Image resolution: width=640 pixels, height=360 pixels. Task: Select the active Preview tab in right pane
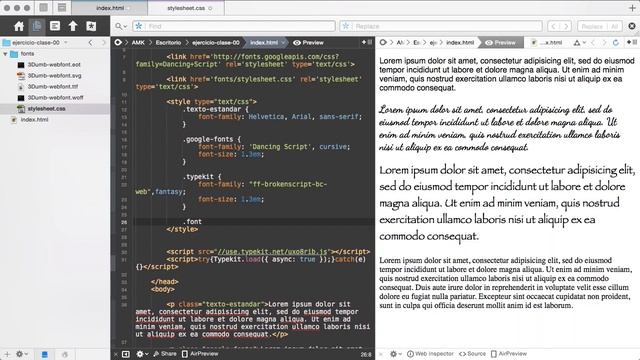[x=500, y=42]
